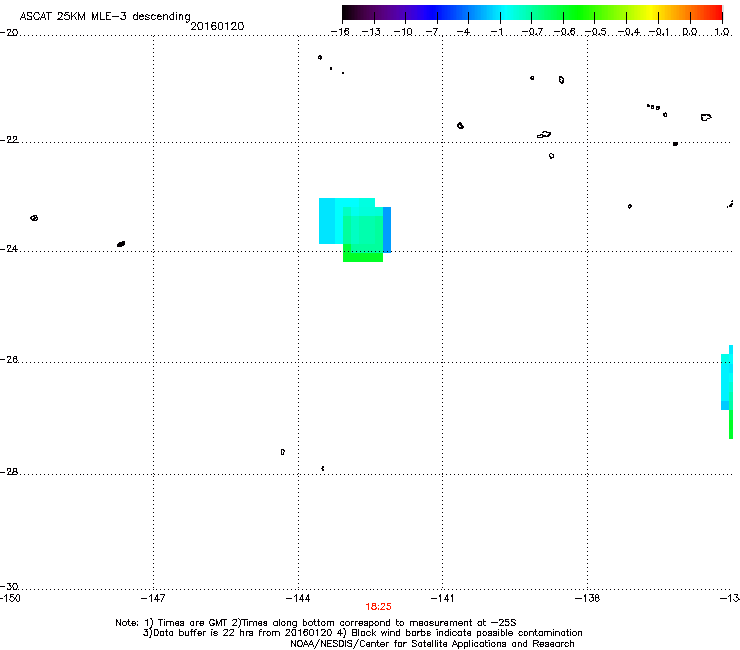Click the latitude label "-24"
The image size is (740, 650).
click(x=9, y=249)
